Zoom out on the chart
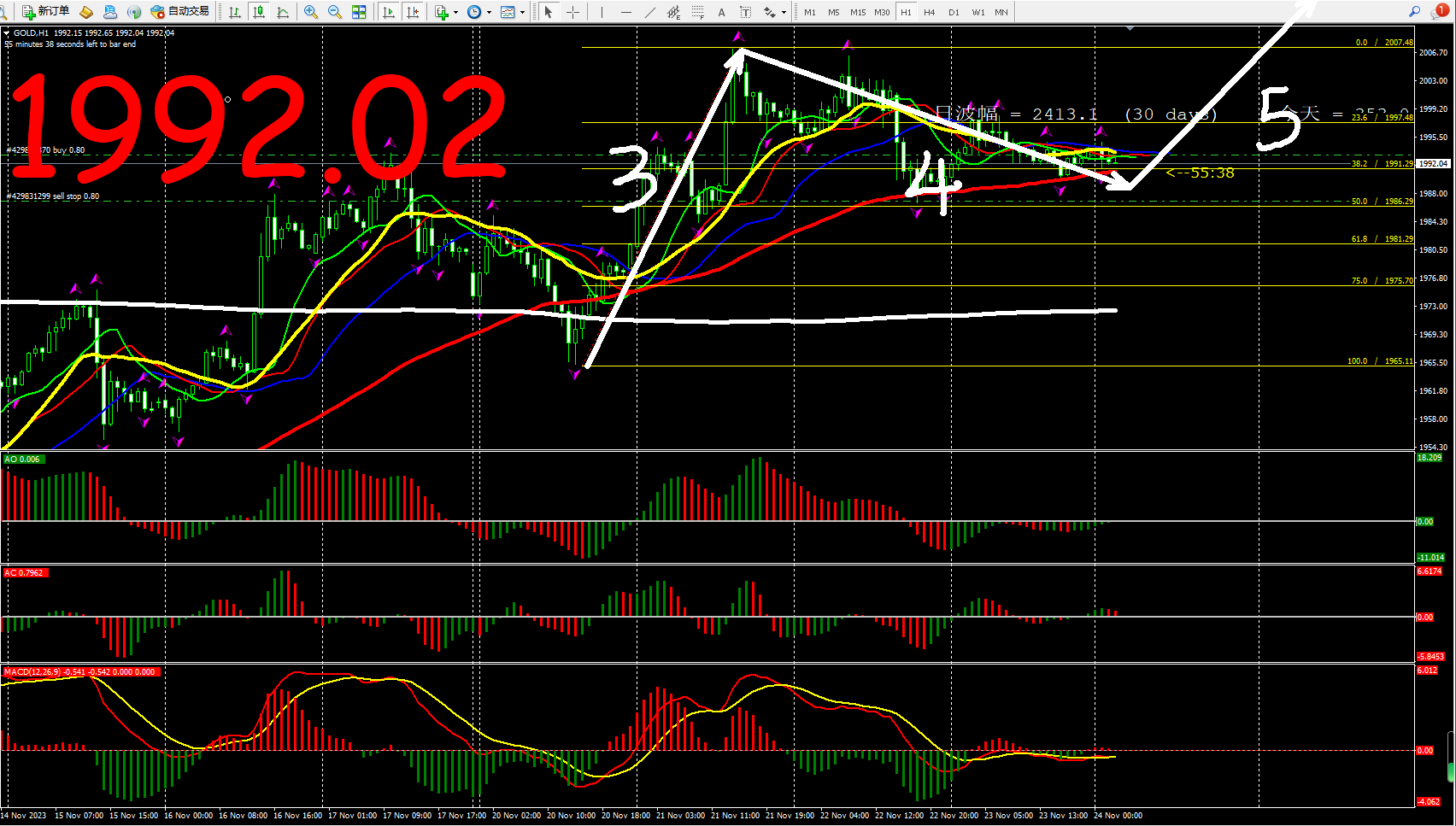1456x826 pixels. click(335, 12)
